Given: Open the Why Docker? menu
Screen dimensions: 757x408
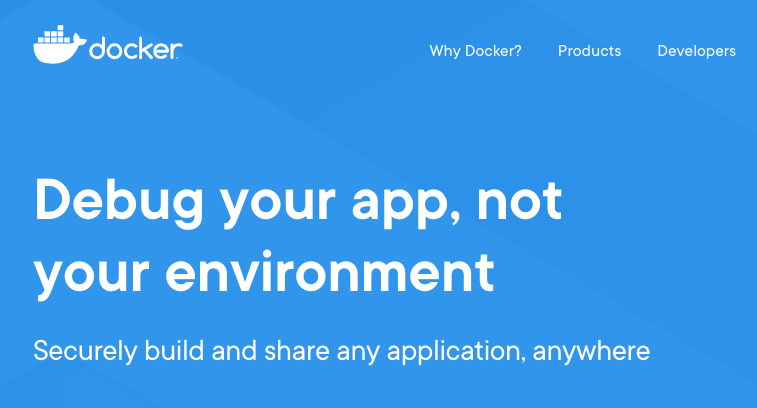Looking at the screenshot, I should click(x=476, y=51).
